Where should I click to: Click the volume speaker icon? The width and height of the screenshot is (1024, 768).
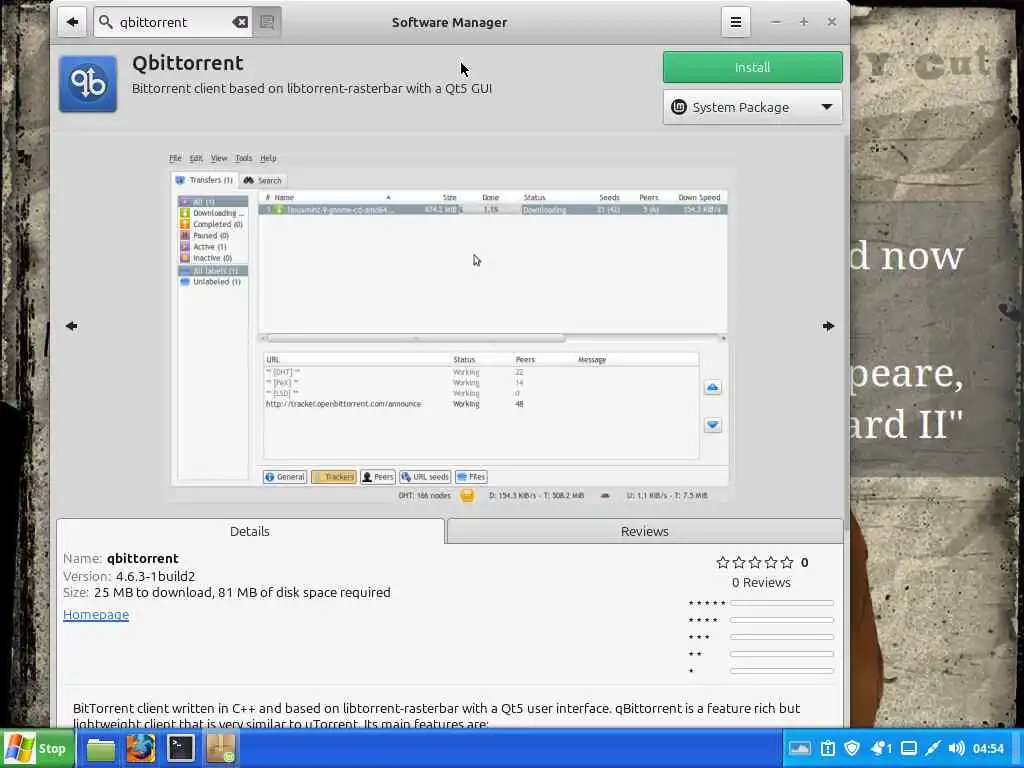956,748
